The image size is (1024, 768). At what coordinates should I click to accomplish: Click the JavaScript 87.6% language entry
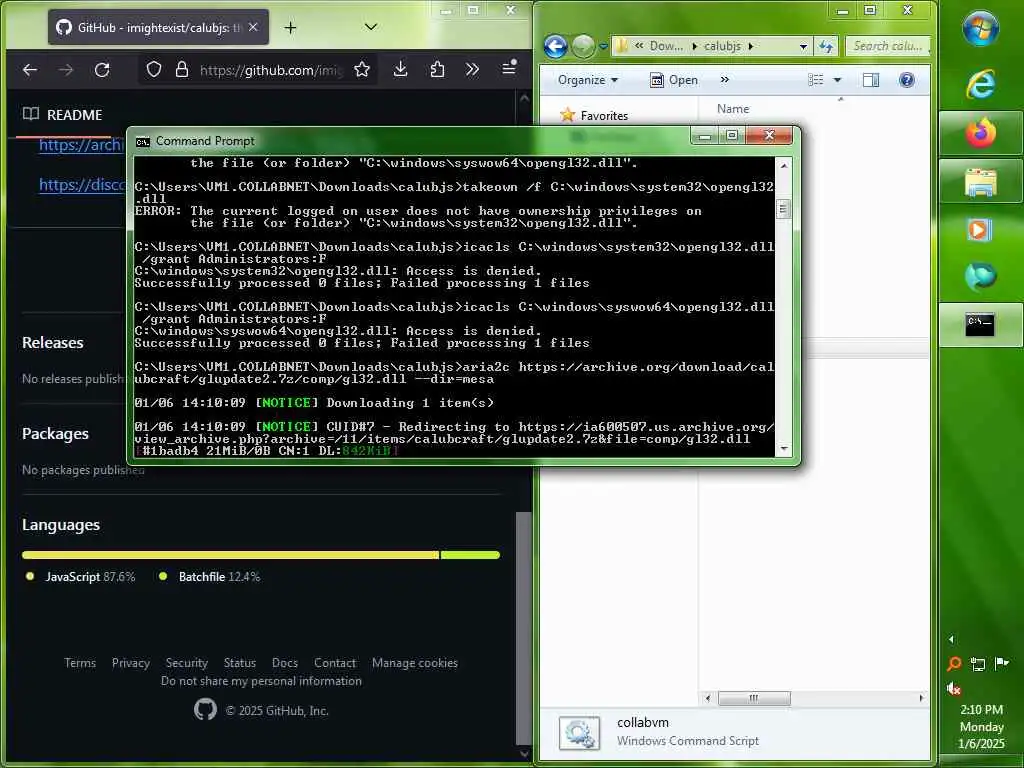pos(80,577)
